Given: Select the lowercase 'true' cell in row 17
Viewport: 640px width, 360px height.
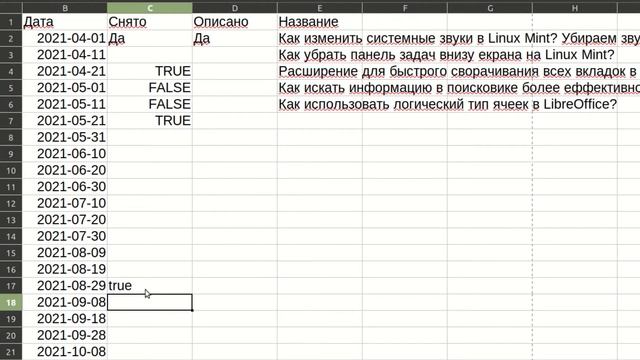Looking at the screenshot, I should 149,286.
